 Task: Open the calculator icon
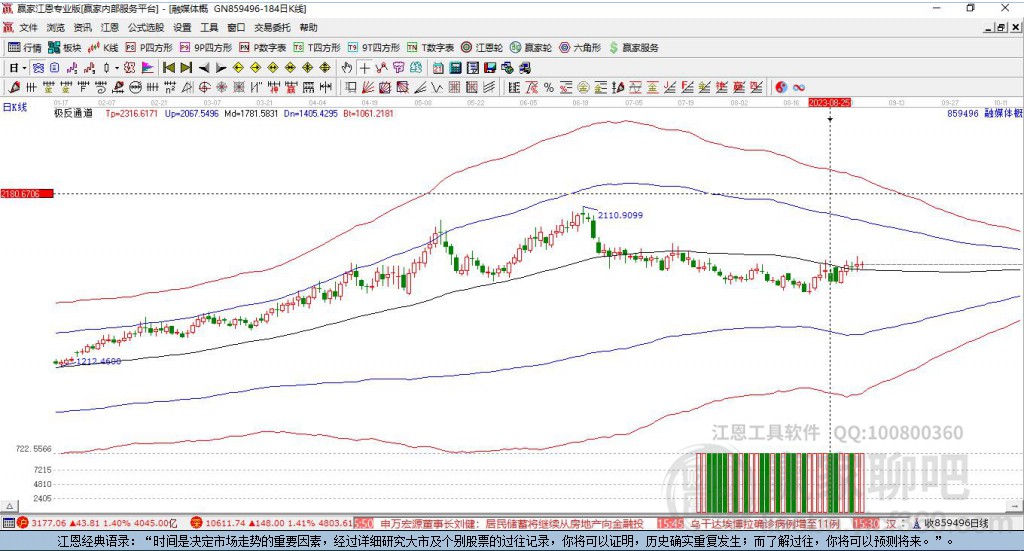tap(455, 68)
